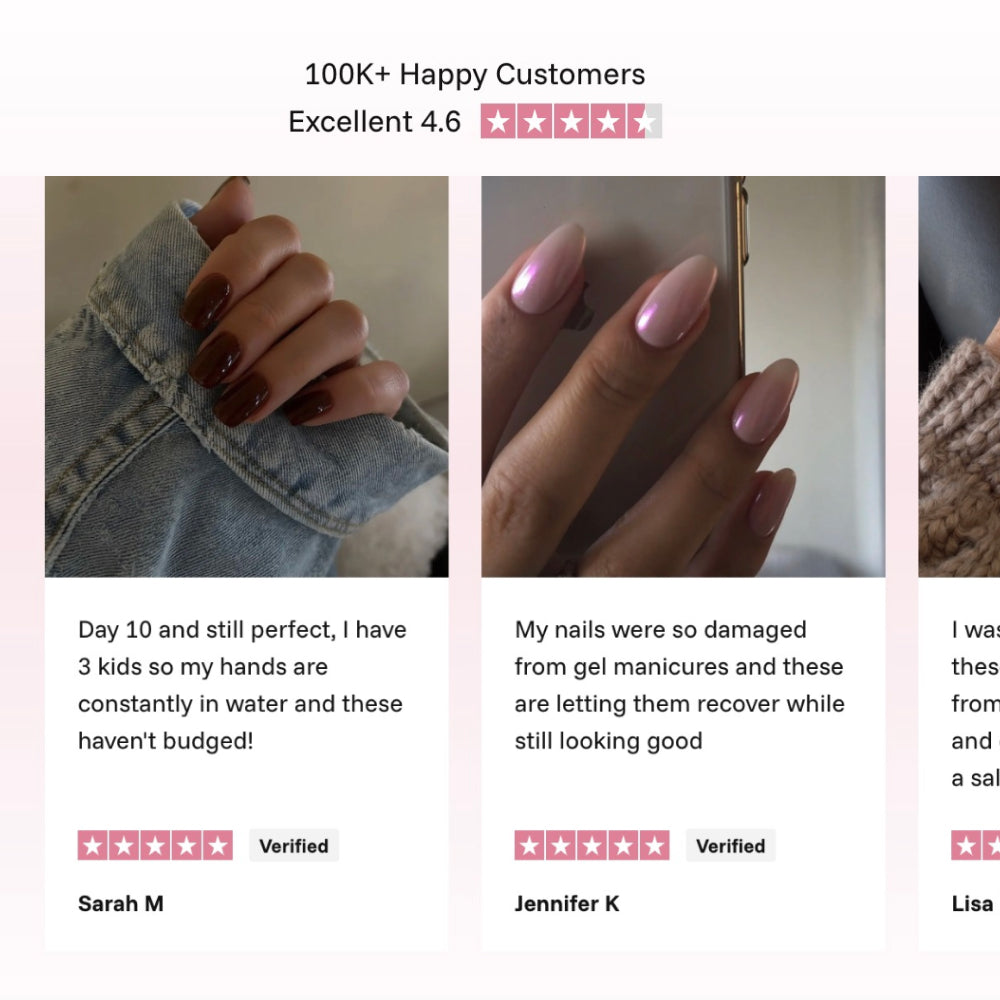This screenshot has width=1000, height=1000.
Task: Click the reviewer name Sarah M
Action: (x=121, y=904)
